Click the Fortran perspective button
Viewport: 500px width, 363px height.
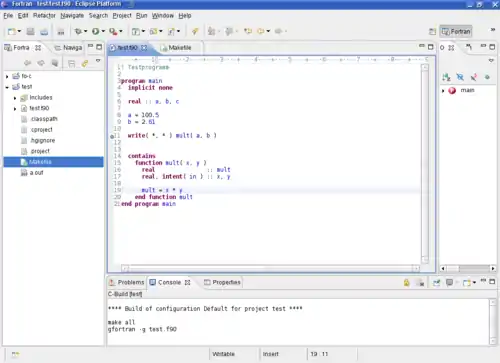point(456,32)
